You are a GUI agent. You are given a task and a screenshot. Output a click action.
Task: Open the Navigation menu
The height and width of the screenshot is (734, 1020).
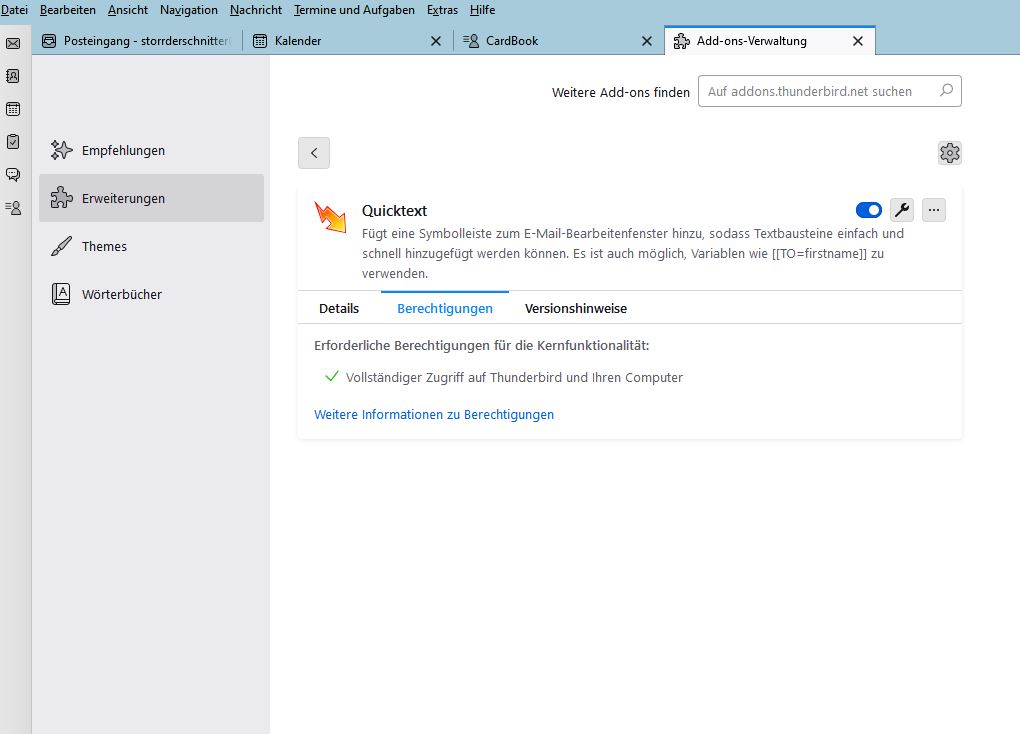pyautogui.click(x=189, y=10)
